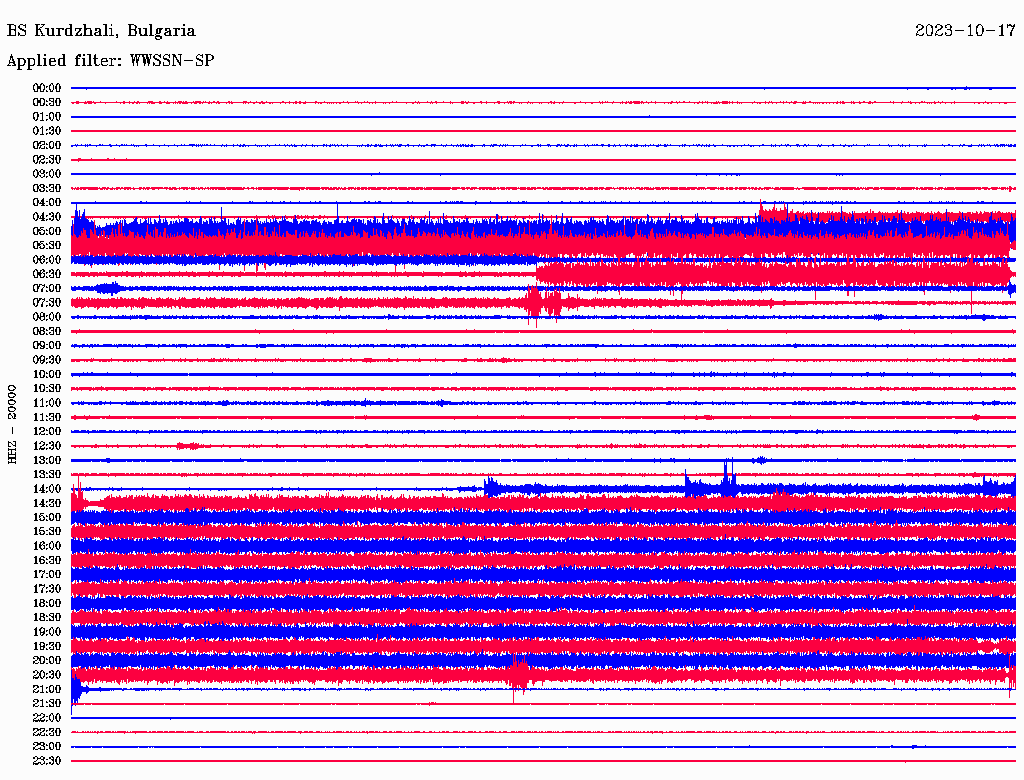Select the 00:30 time label
The image size is (1024, 780).
point(46,102)
